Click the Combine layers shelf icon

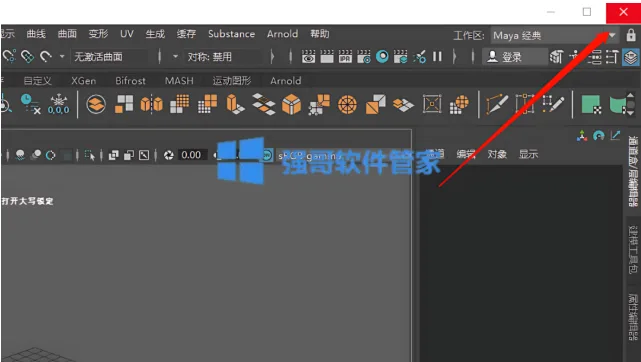tap(96, 104)
